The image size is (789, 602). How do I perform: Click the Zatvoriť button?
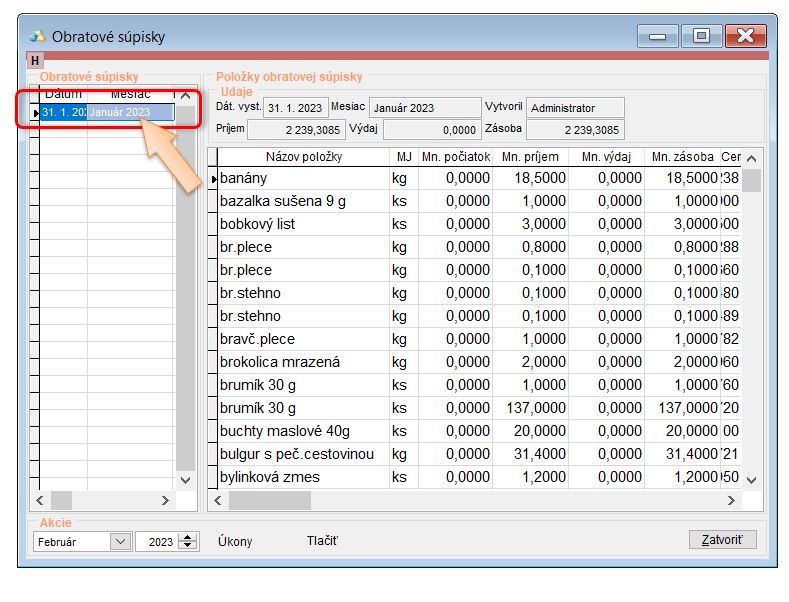click(x=723, y=540)
